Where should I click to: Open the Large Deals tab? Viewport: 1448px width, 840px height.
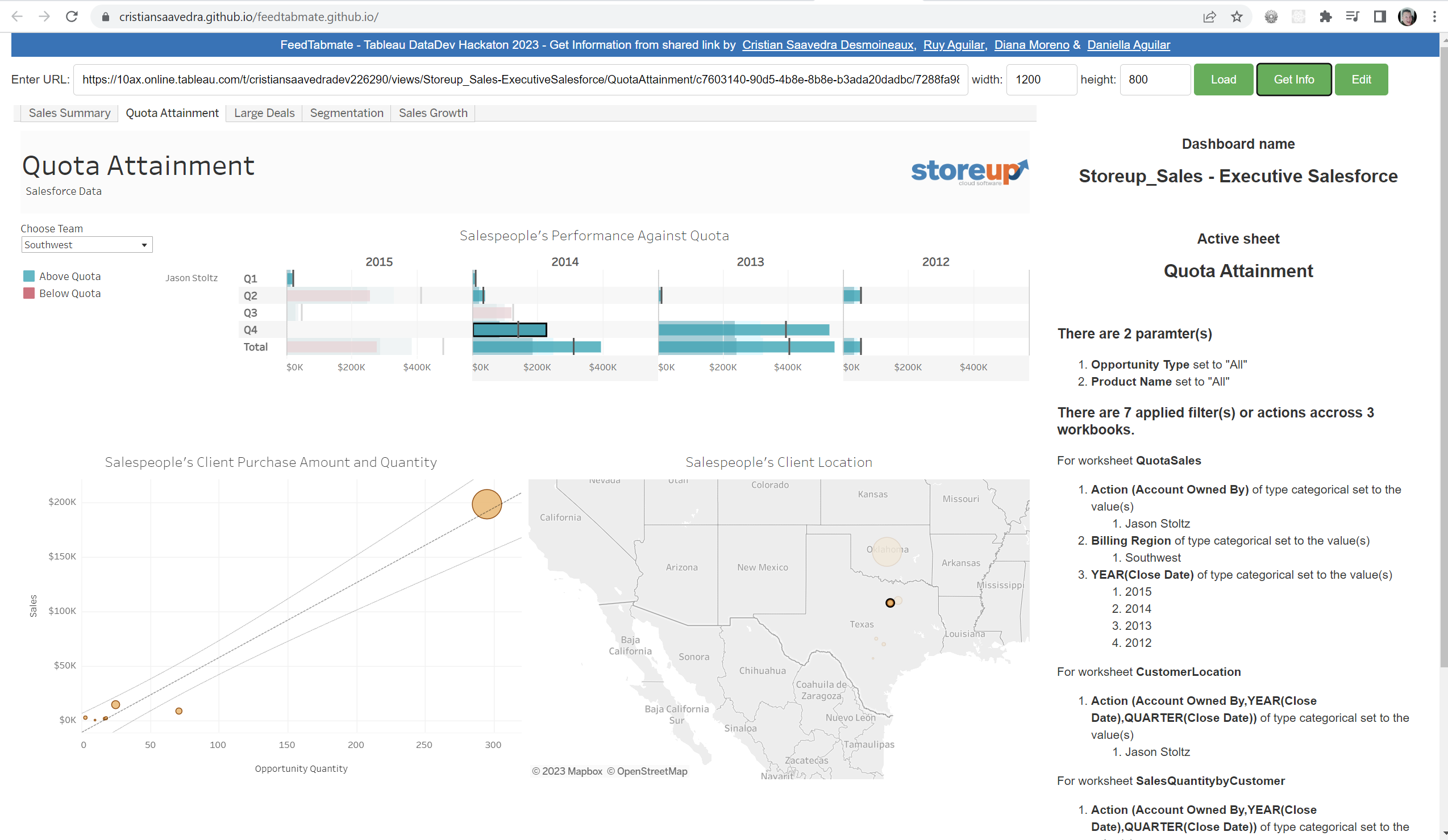[x=264, y=113]
